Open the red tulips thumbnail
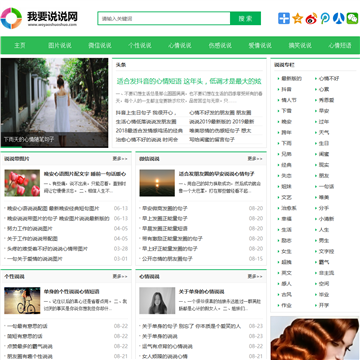Viewport: 360px width, 360px height. click(x=22, y=183)
